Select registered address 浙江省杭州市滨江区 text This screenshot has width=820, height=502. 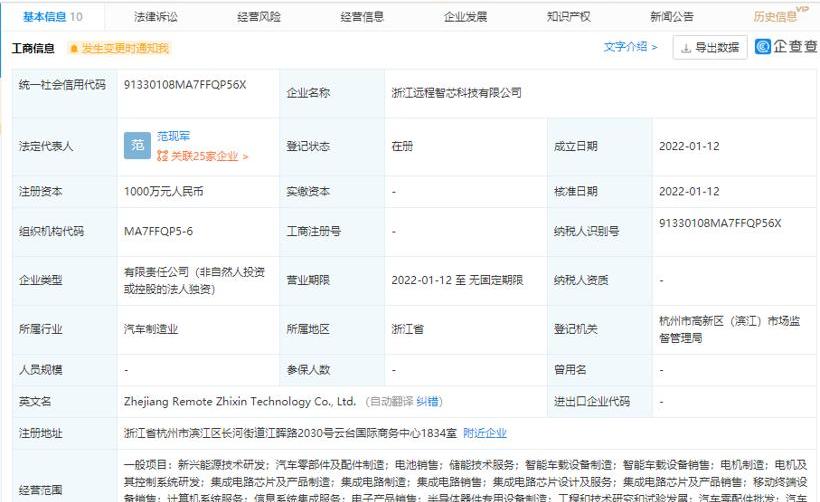(290, 433)
